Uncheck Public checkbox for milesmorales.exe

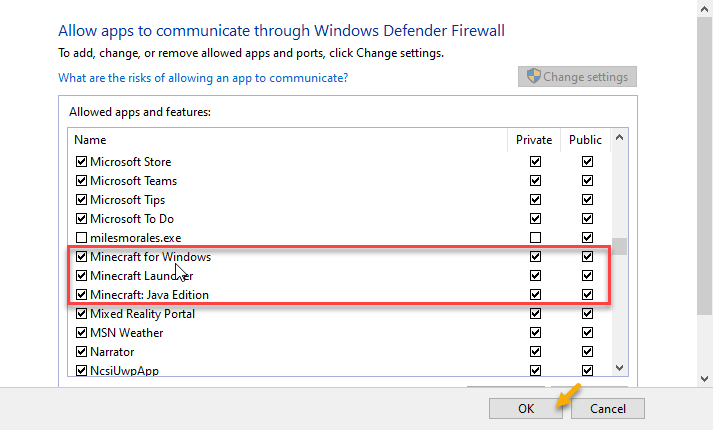(587, 238)
